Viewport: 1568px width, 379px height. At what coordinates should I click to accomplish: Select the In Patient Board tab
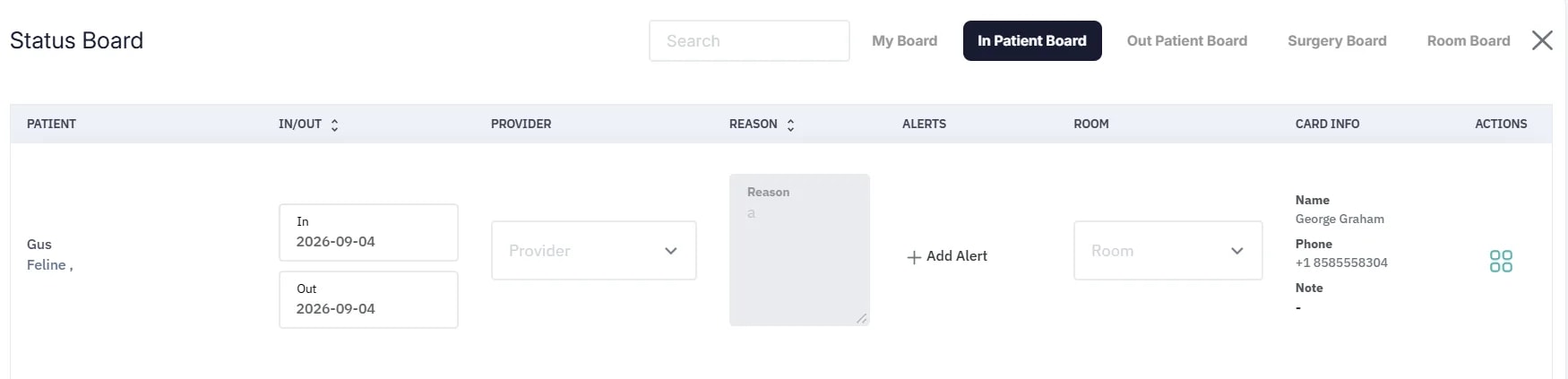point(1032,41)
